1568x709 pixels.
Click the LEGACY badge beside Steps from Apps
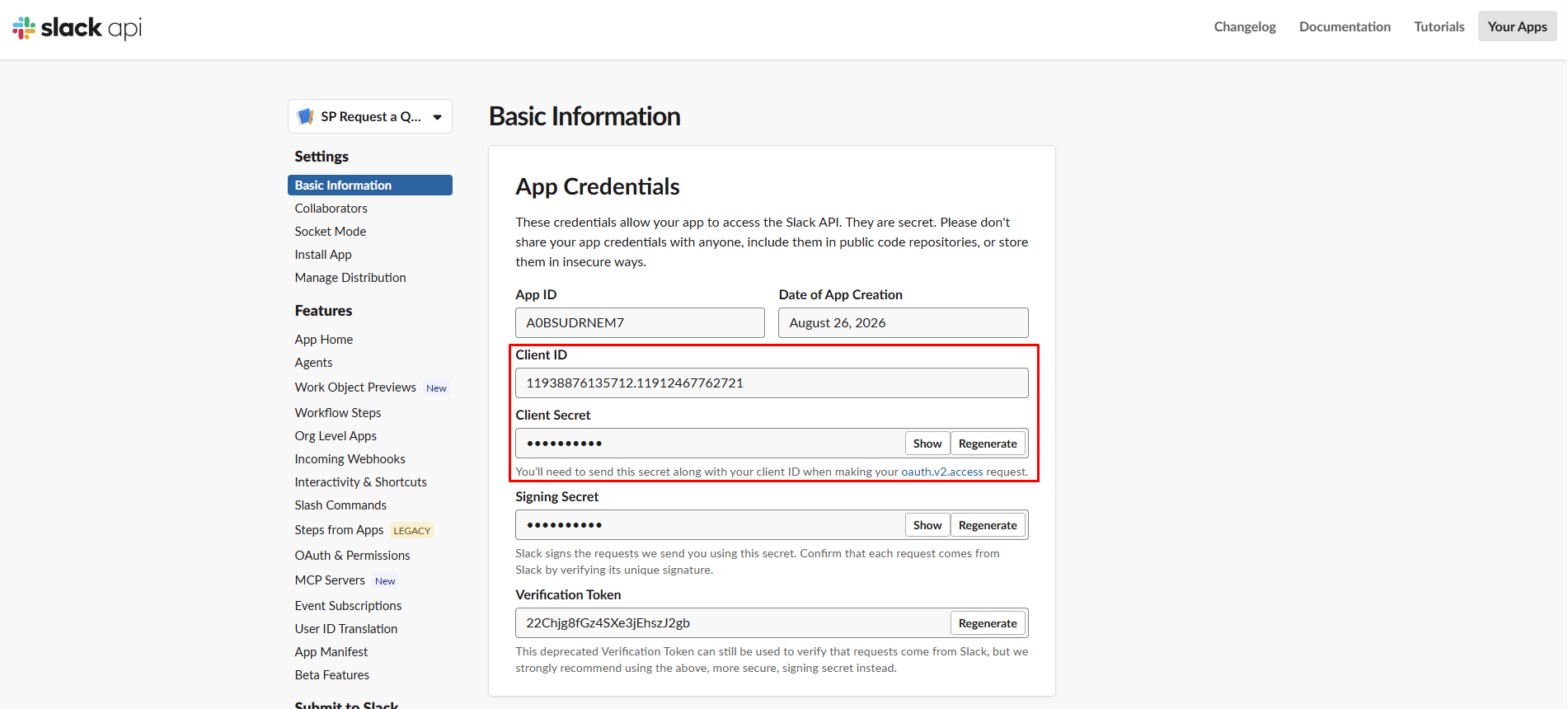[x=412, y=531]
